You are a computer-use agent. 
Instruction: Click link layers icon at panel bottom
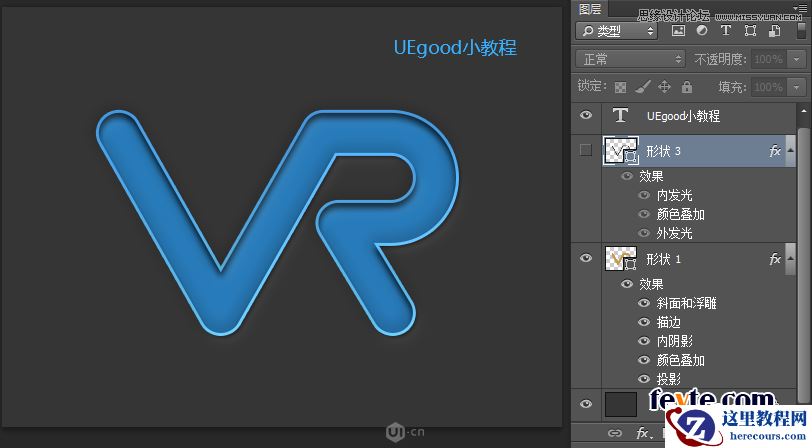click(x=615, y=433)
